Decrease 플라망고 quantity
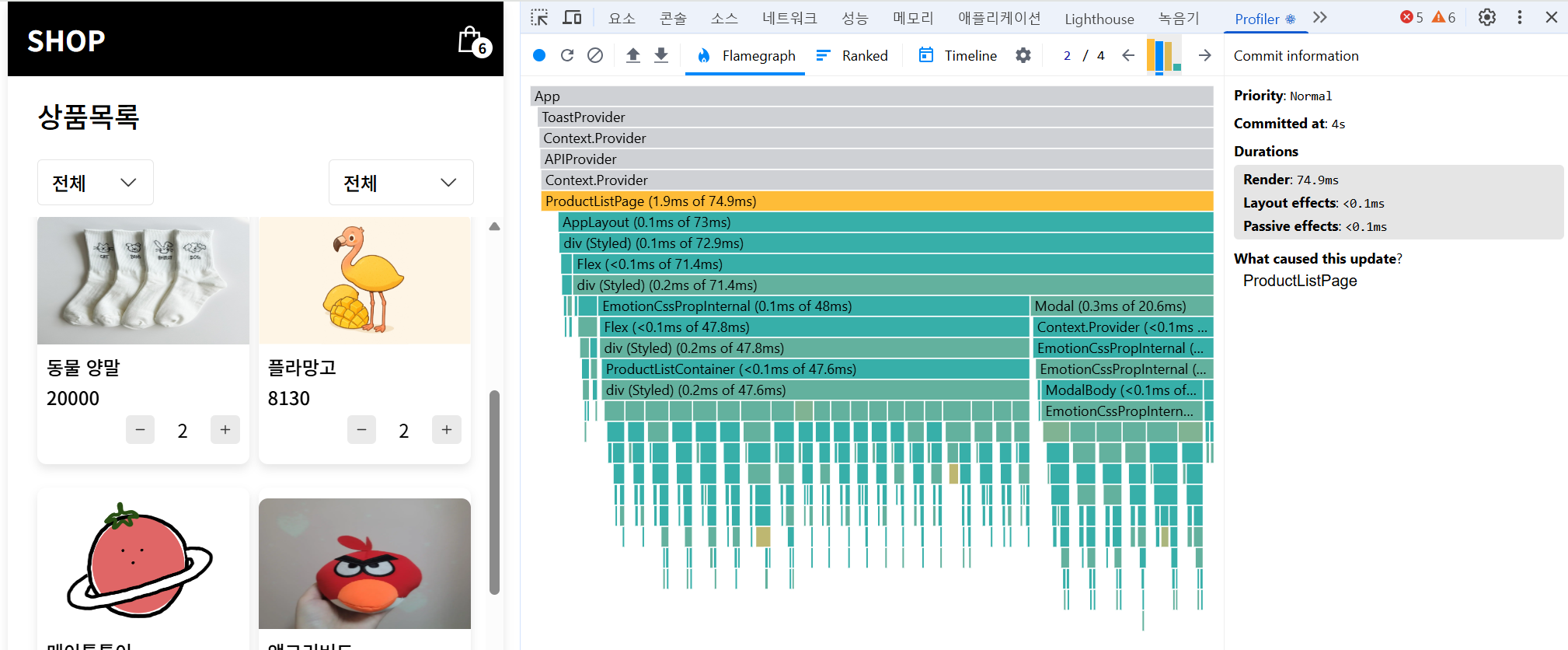This screenshot has height=650, width=1568. tap(362, 429)
